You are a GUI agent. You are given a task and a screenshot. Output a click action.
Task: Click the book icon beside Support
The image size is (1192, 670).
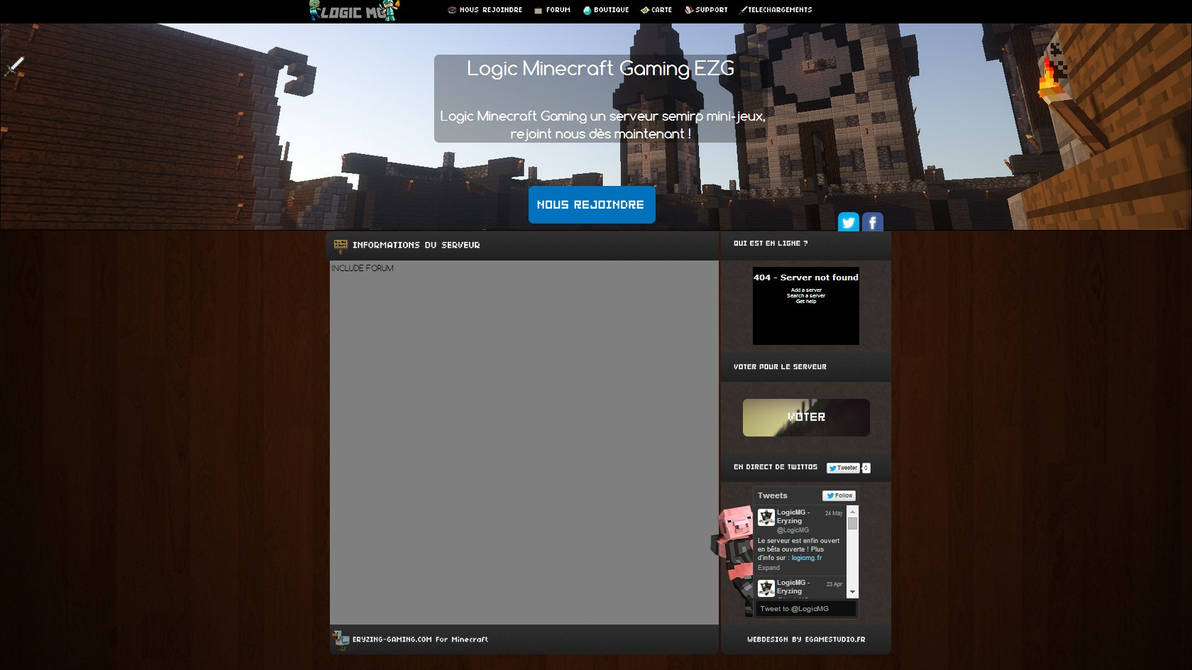click(687, 9)
